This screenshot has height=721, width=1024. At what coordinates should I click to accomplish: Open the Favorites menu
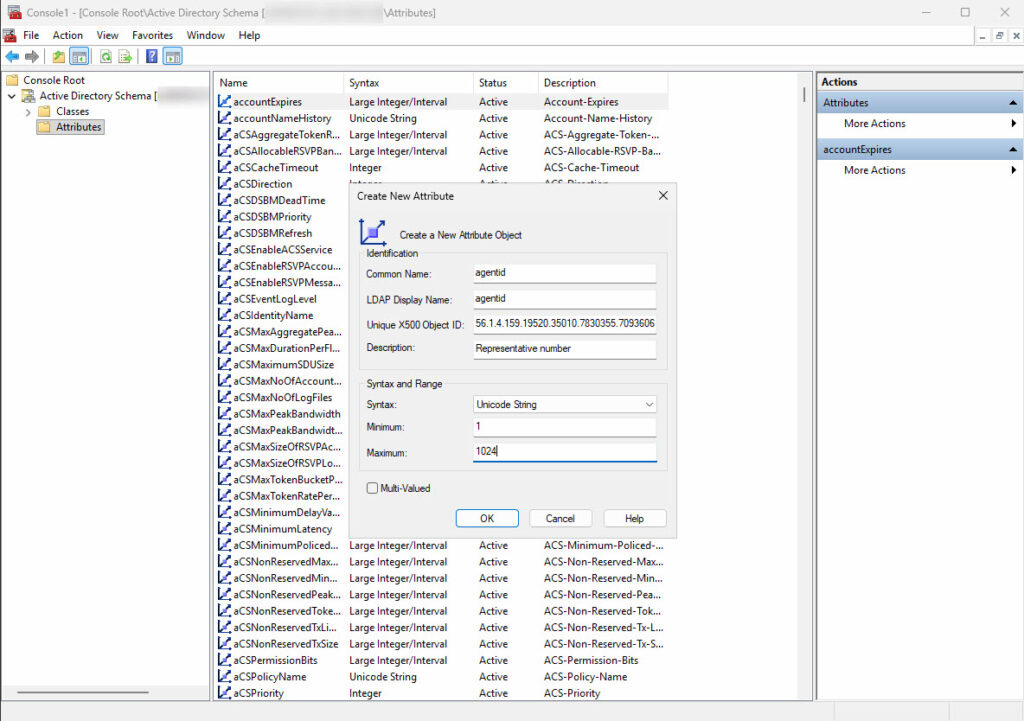[152, 35]
